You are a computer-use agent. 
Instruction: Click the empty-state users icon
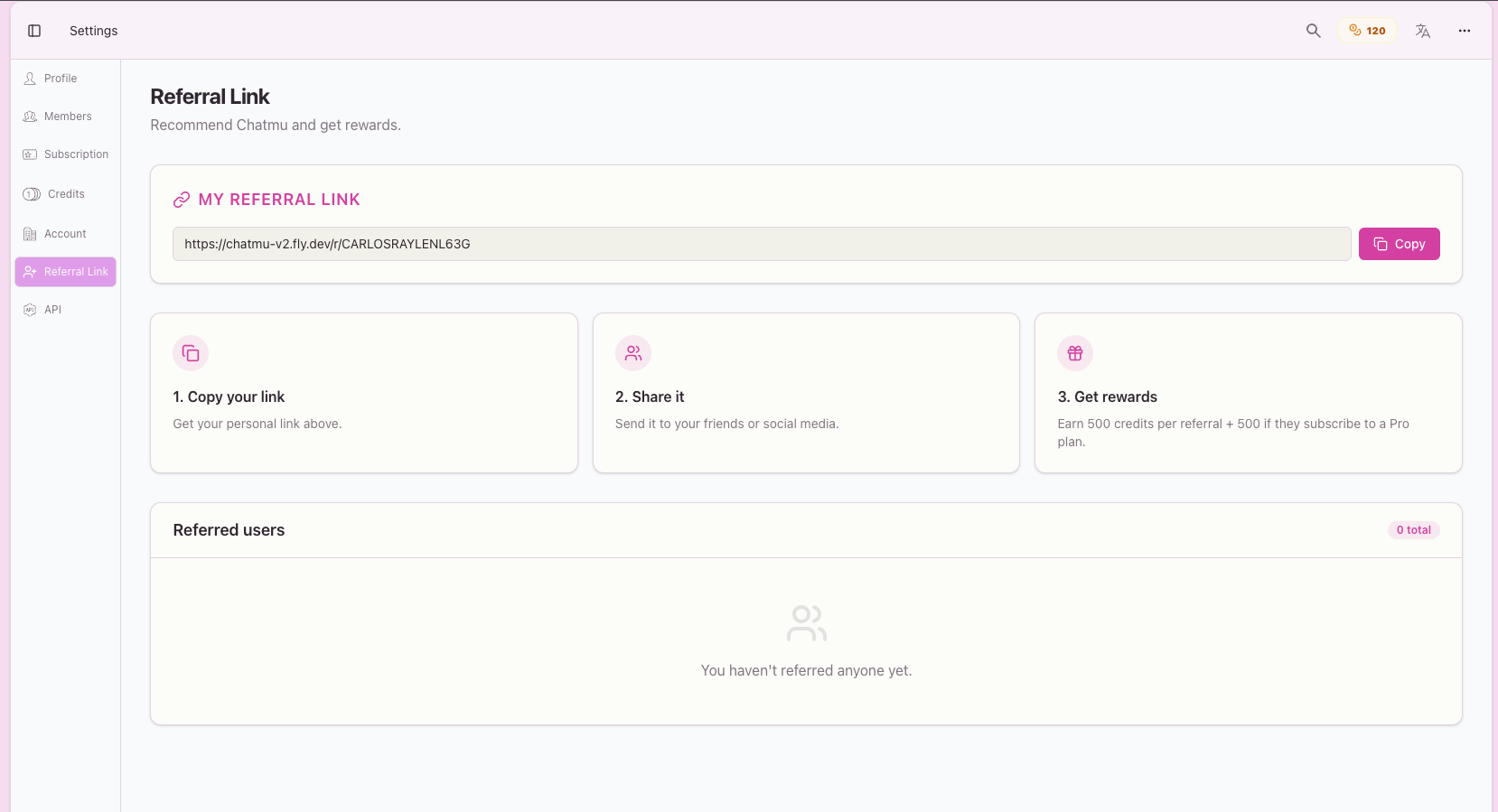click(806, 623)
